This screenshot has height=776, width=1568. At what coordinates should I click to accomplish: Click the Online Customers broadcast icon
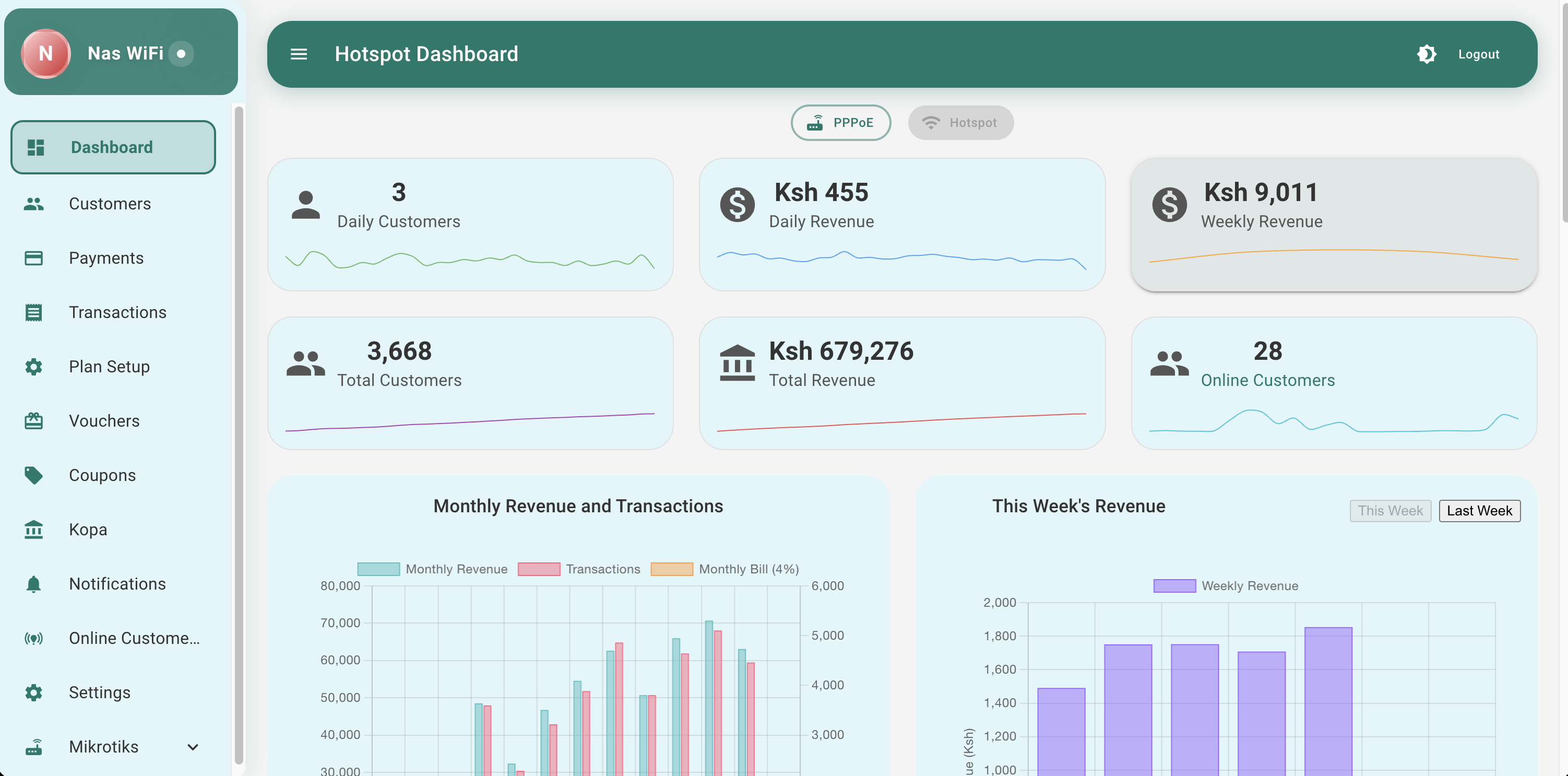pyautogui.click(x=33, y=638)
